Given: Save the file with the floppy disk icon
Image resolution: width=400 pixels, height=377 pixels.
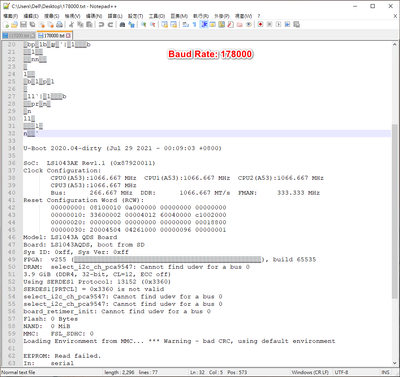Looking at the screenshot, I should click(x=23, y=25).
